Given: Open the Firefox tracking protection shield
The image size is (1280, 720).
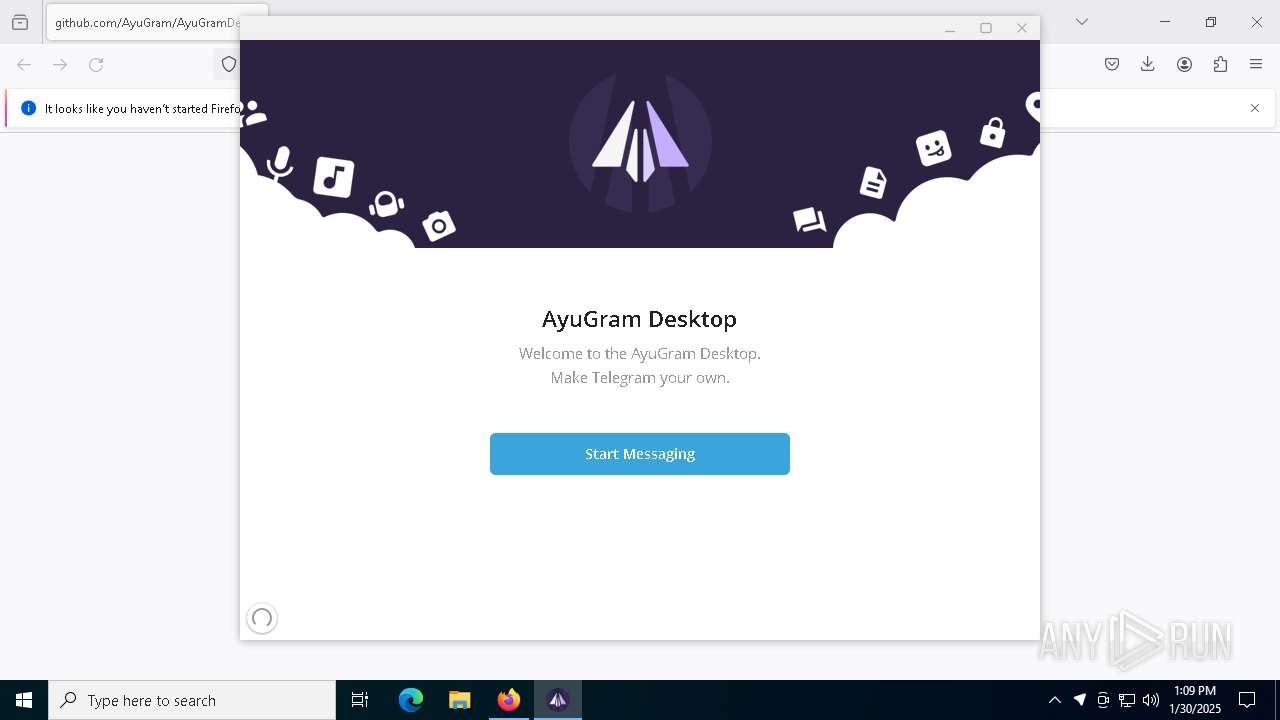Looking at the screenshot, I should (x=229, y=65).
